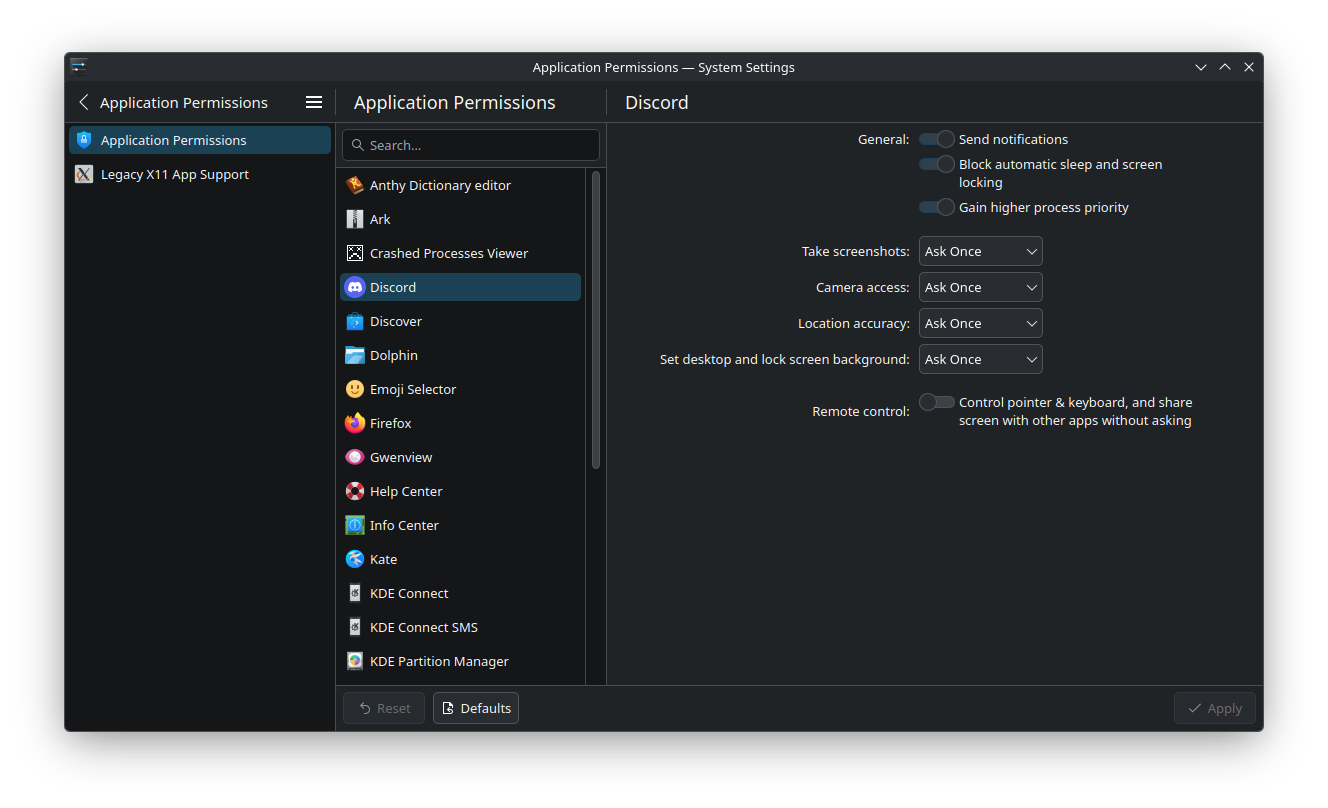Click the Defaults button

click(476, 707)
